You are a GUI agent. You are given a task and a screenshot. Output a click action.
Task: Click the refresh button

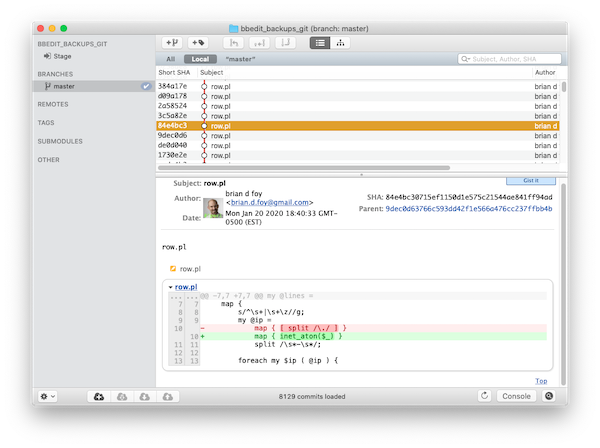[x=484, y=396]
